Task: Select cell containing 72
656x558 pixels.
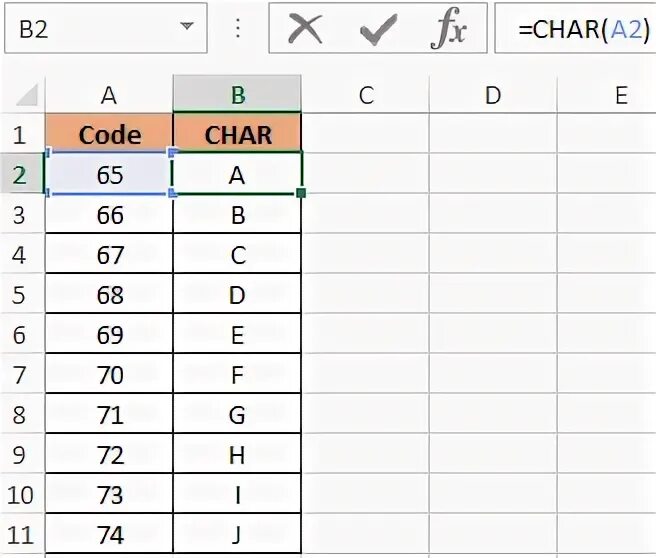Action: [x=109, y=453]
